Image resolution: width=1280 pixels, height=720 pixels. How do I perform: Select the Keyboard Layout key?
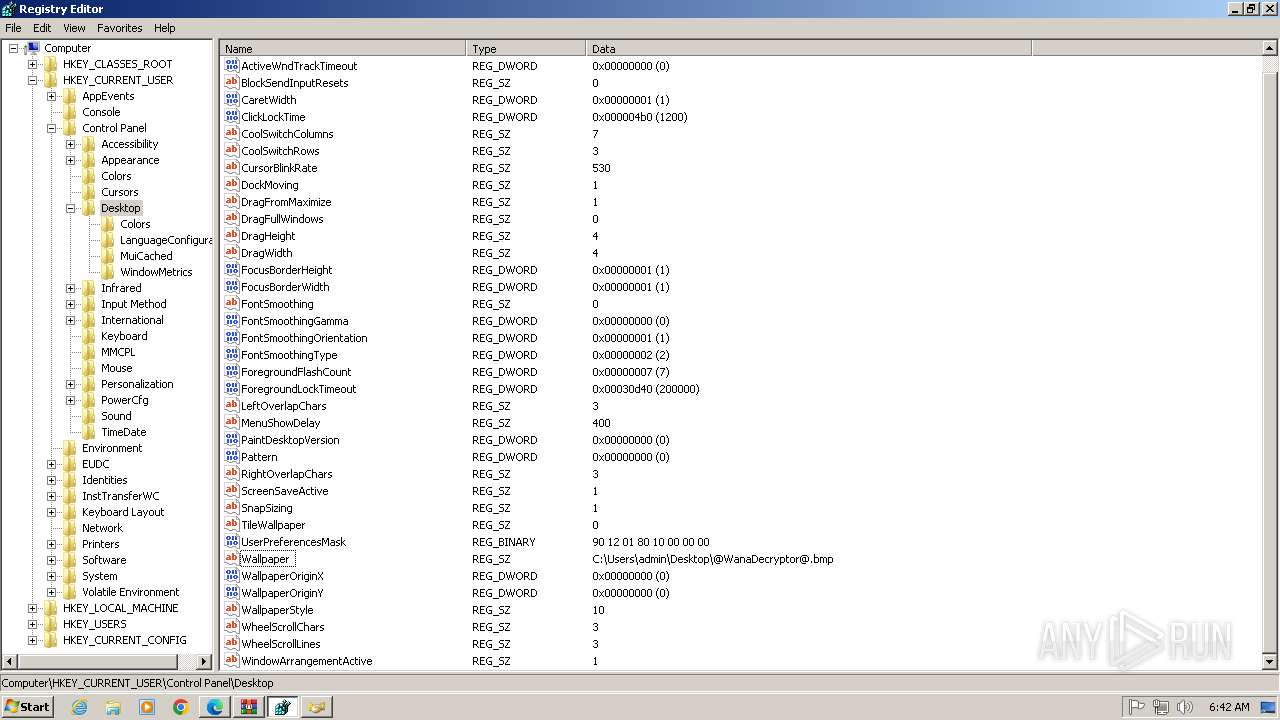(x=123, y=512)
